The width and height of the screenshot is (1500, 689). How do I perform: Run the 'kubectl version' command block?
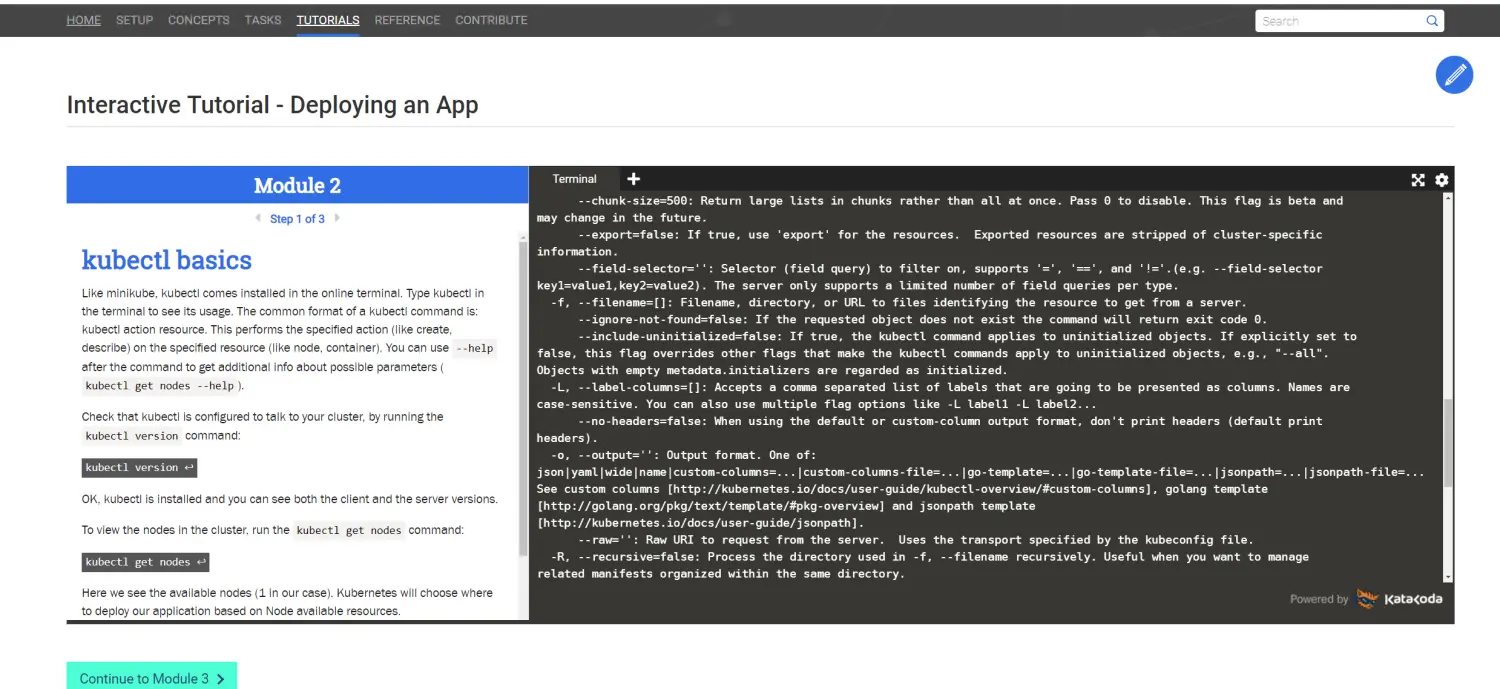[x=139, y=467]
